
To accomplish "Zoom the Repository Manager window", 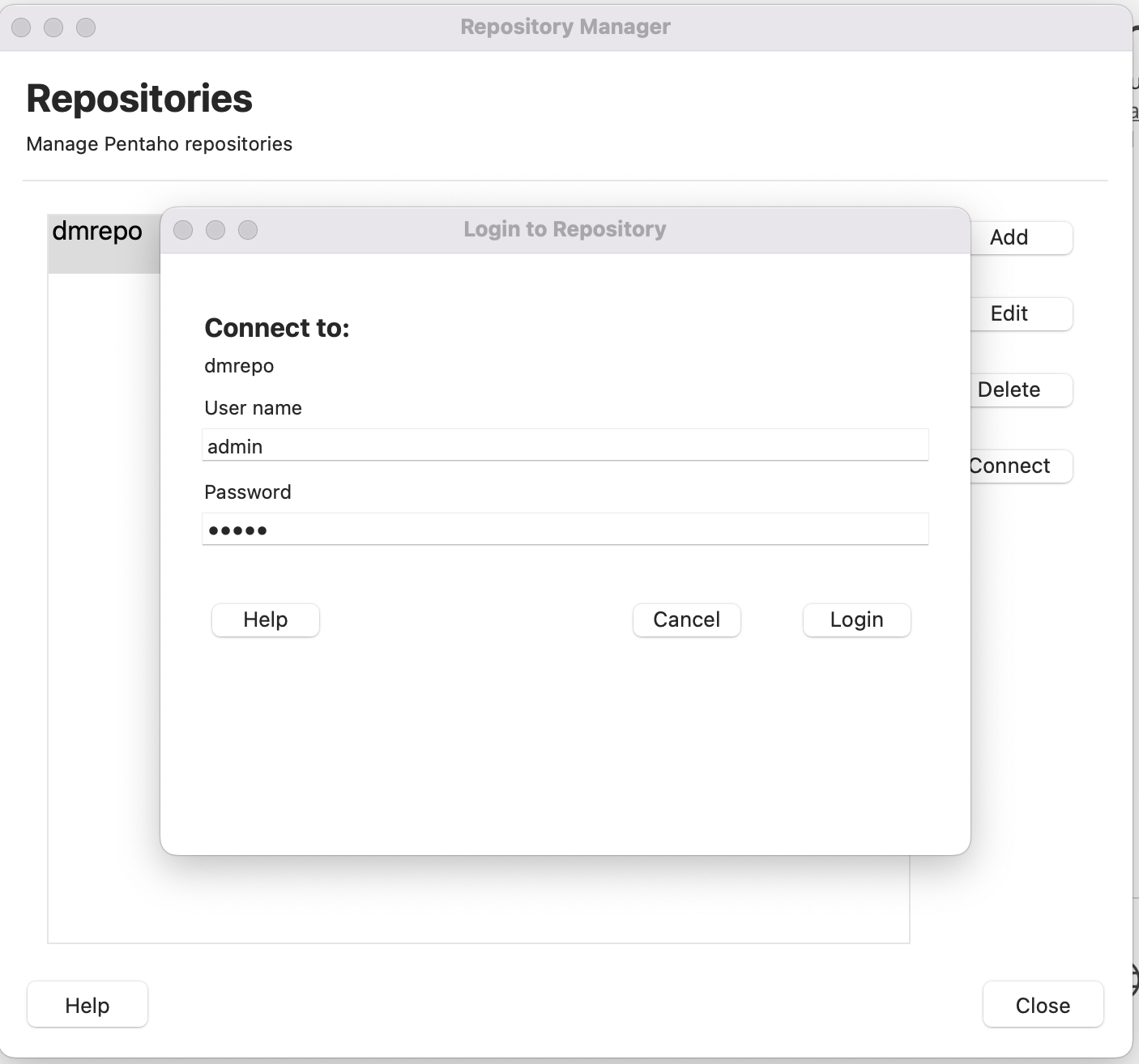I will [x=86, y=28].
